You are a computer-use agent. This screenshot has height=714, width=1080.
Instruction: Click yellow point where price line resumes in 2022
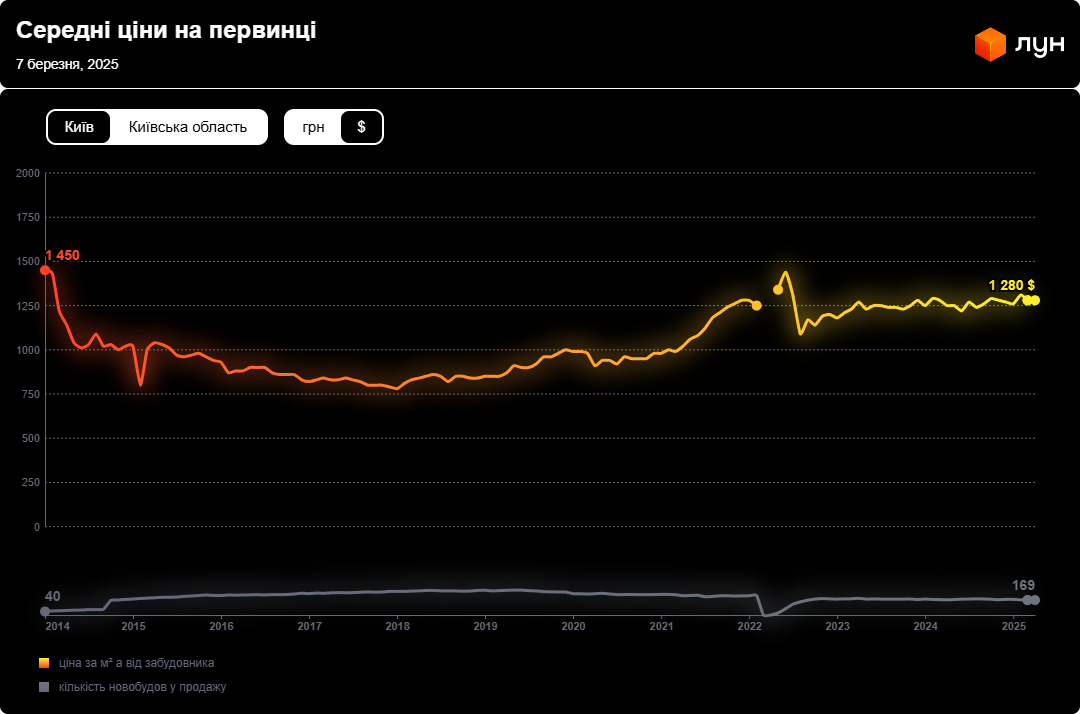click(x=778, y=289)
